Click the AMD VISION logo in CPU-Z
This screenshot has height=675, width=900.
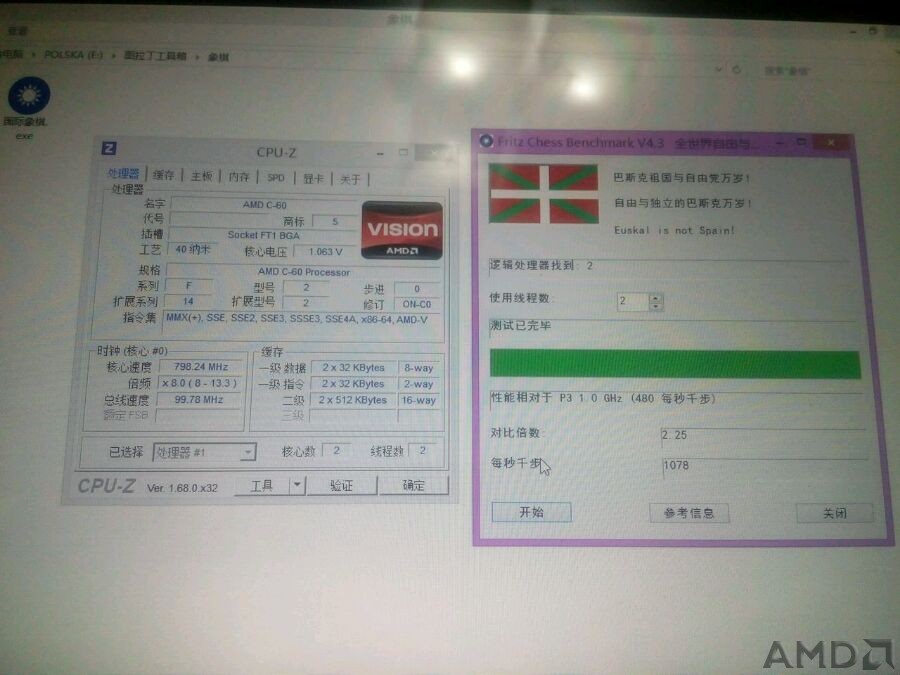(402, 230)
